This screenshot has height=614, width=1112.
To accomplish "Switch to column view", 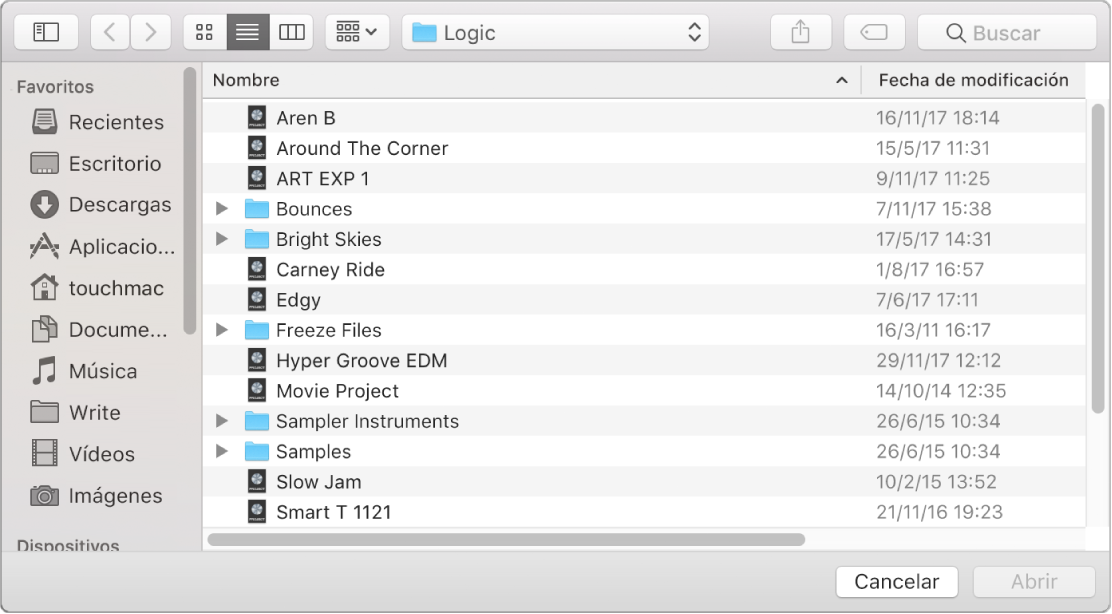I will click(x=291, y=32).
